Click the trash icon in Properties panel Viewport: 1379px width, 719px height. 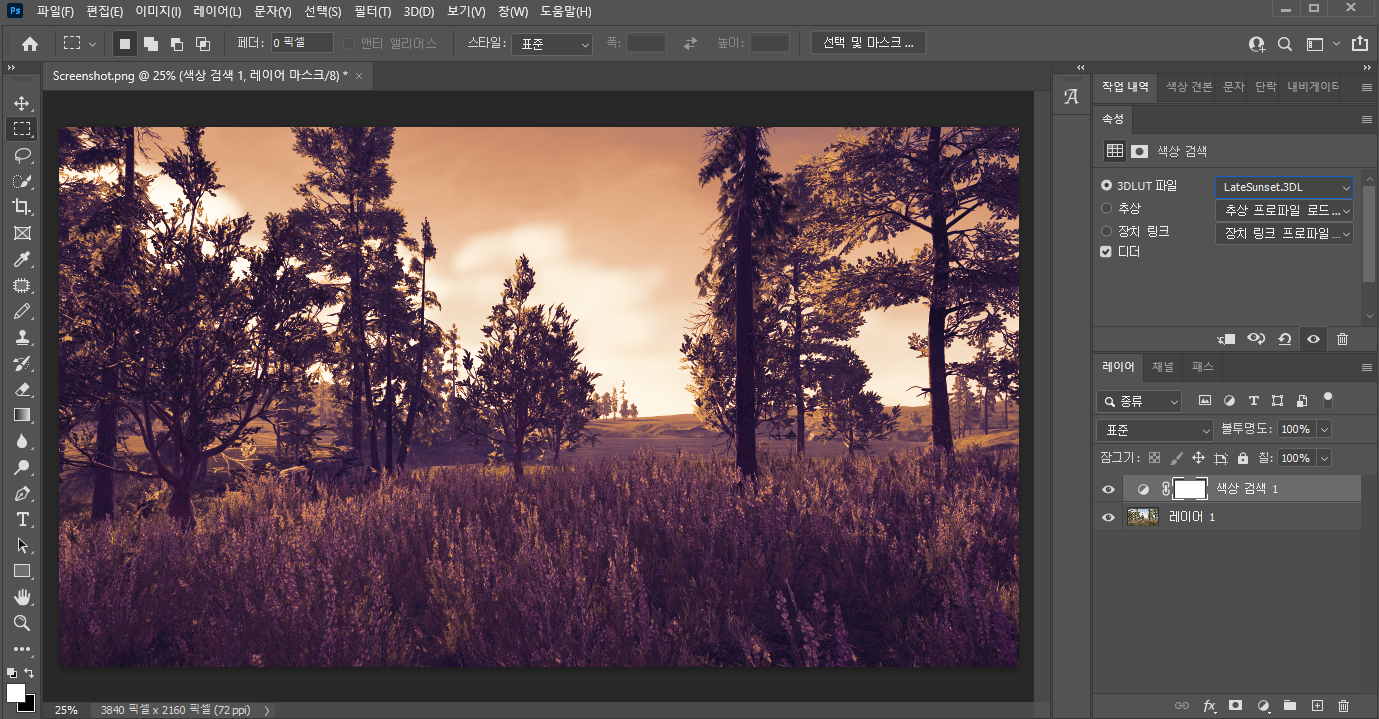[x=1342, y=339]
